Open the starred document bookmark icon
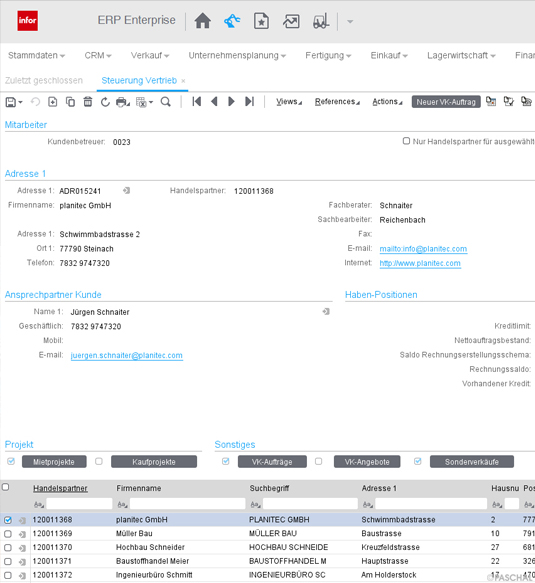Screen dimensions: 535x583 261,21
